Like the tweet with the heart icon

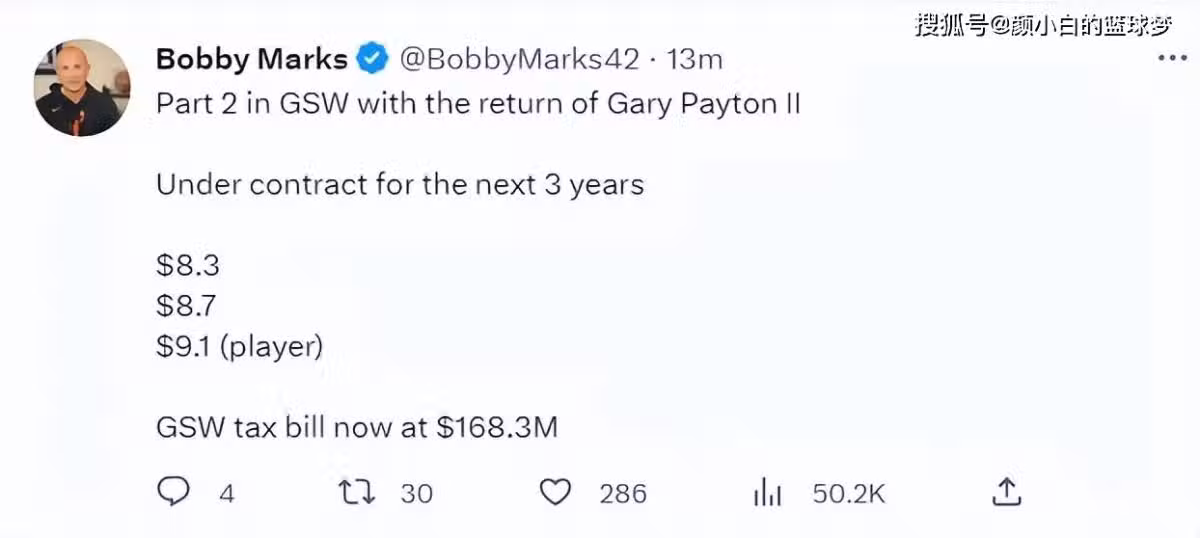pos(555,492)
